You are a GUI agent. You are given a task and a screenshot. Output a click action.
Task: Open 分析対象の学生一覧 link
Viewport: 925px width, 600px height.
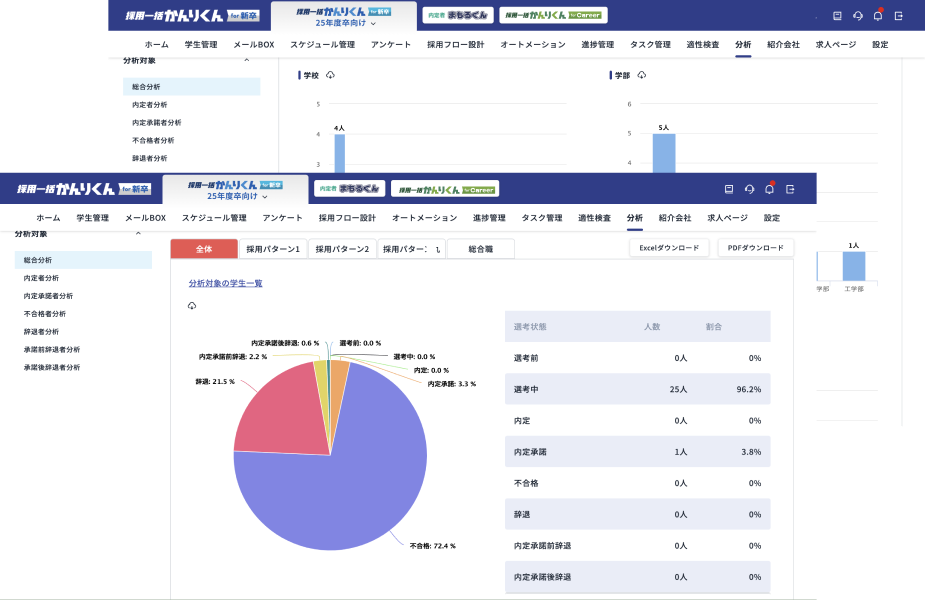coord(225,283)
